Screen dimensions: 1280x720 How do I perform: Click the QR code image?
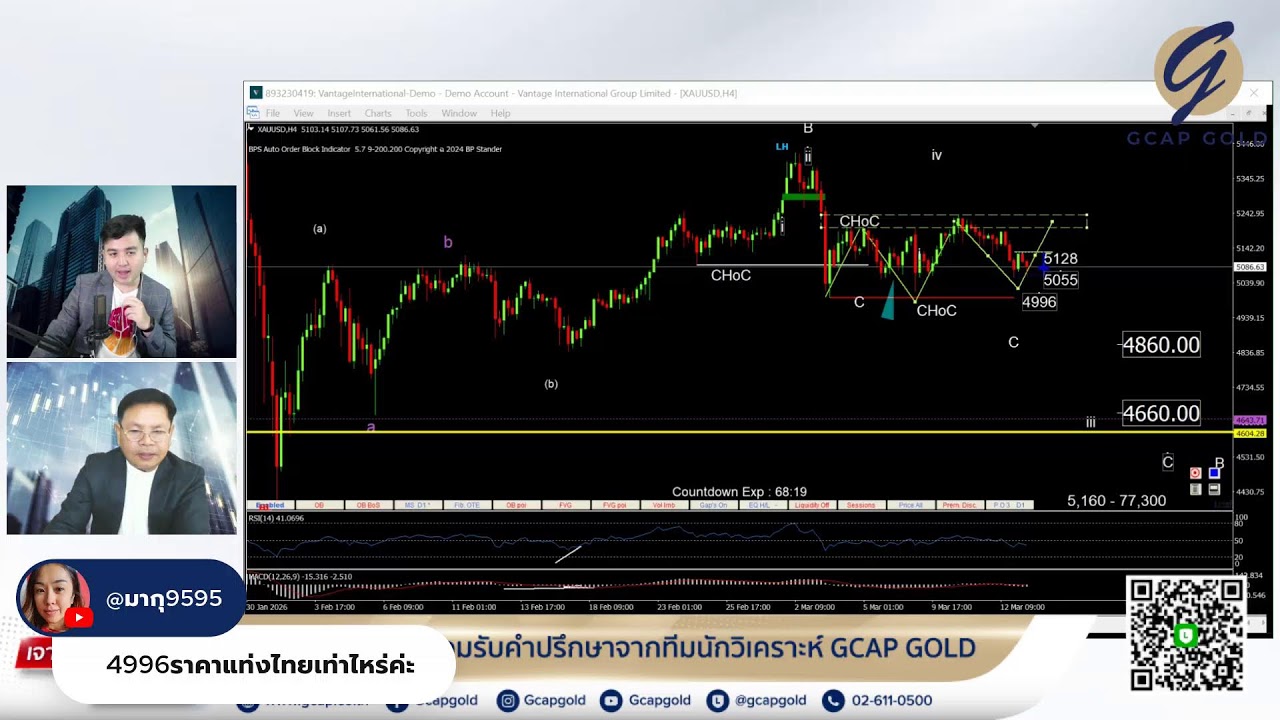click(x=1187, y=634)
